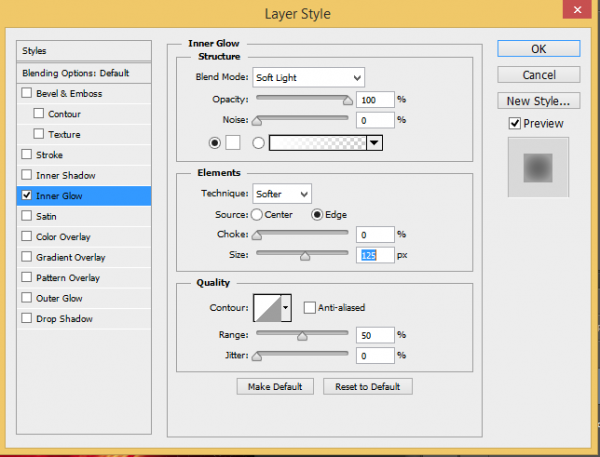Click the Reset to Default button
The height and width of the screenshot is (457, 600).
(x=367, y=387)
